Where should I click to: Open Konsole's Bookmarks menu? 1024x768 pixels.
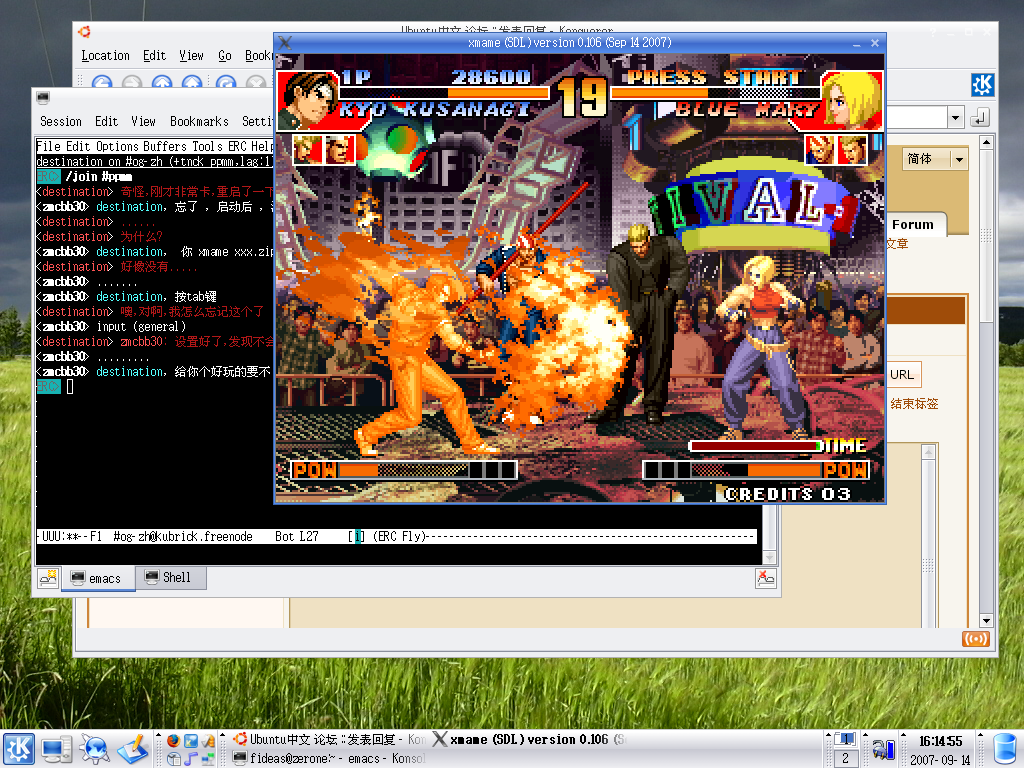click(x=199, y=121)
